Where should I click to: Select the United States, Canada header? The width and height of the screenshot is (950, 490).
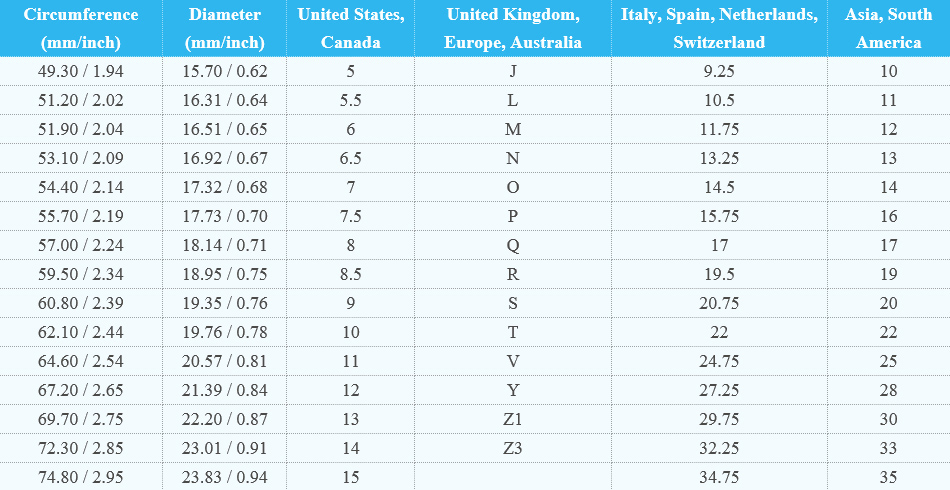(x=351, y=29)
